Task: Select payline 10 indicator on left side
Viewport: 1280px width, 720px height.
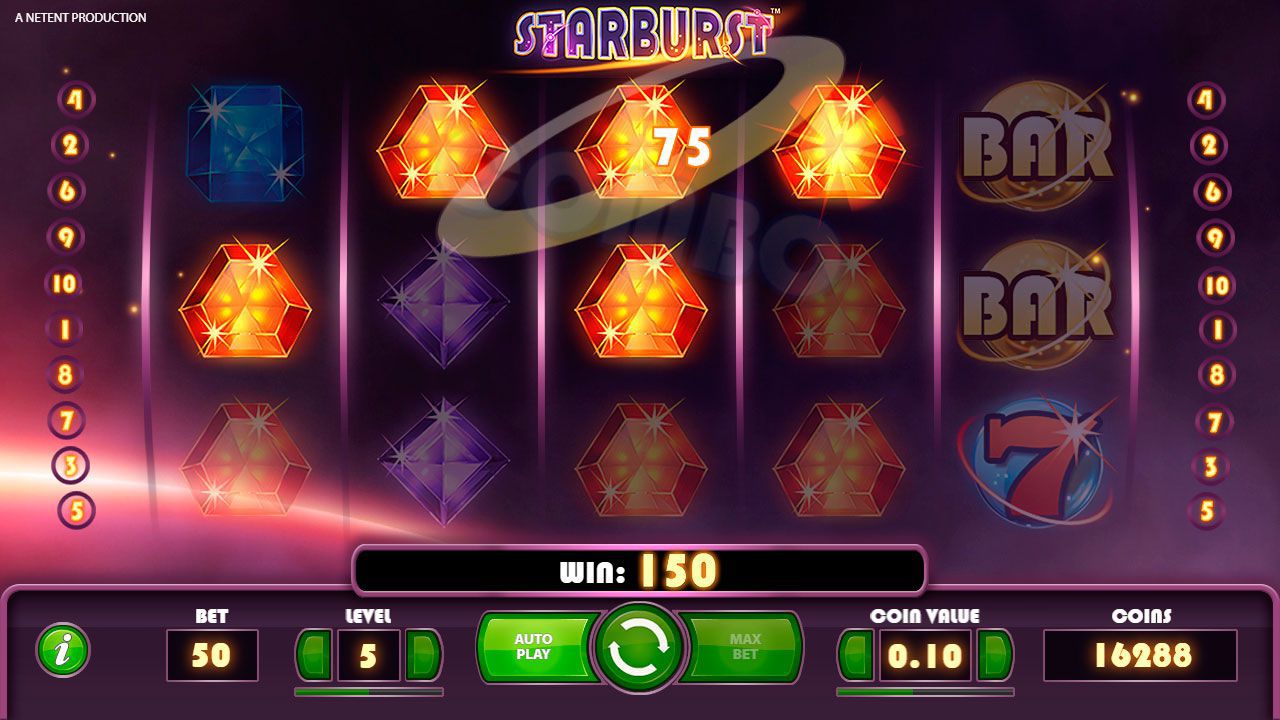Action: pyautogui.click(x=65, y=283)
